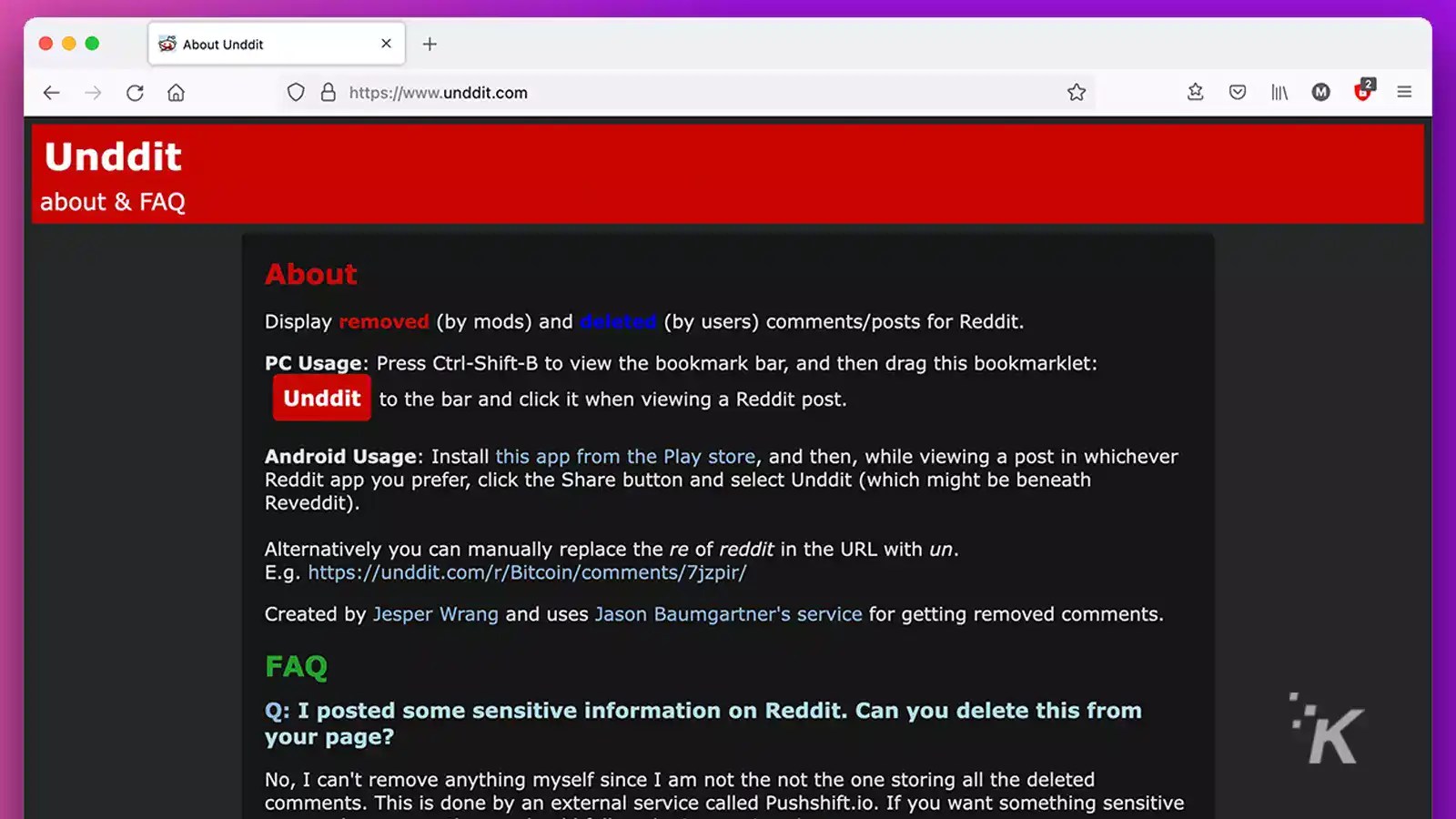Screen dimensions: 1456x819
Task: Follow the Bitcoin comments example URL
Action: coord(526,572)
